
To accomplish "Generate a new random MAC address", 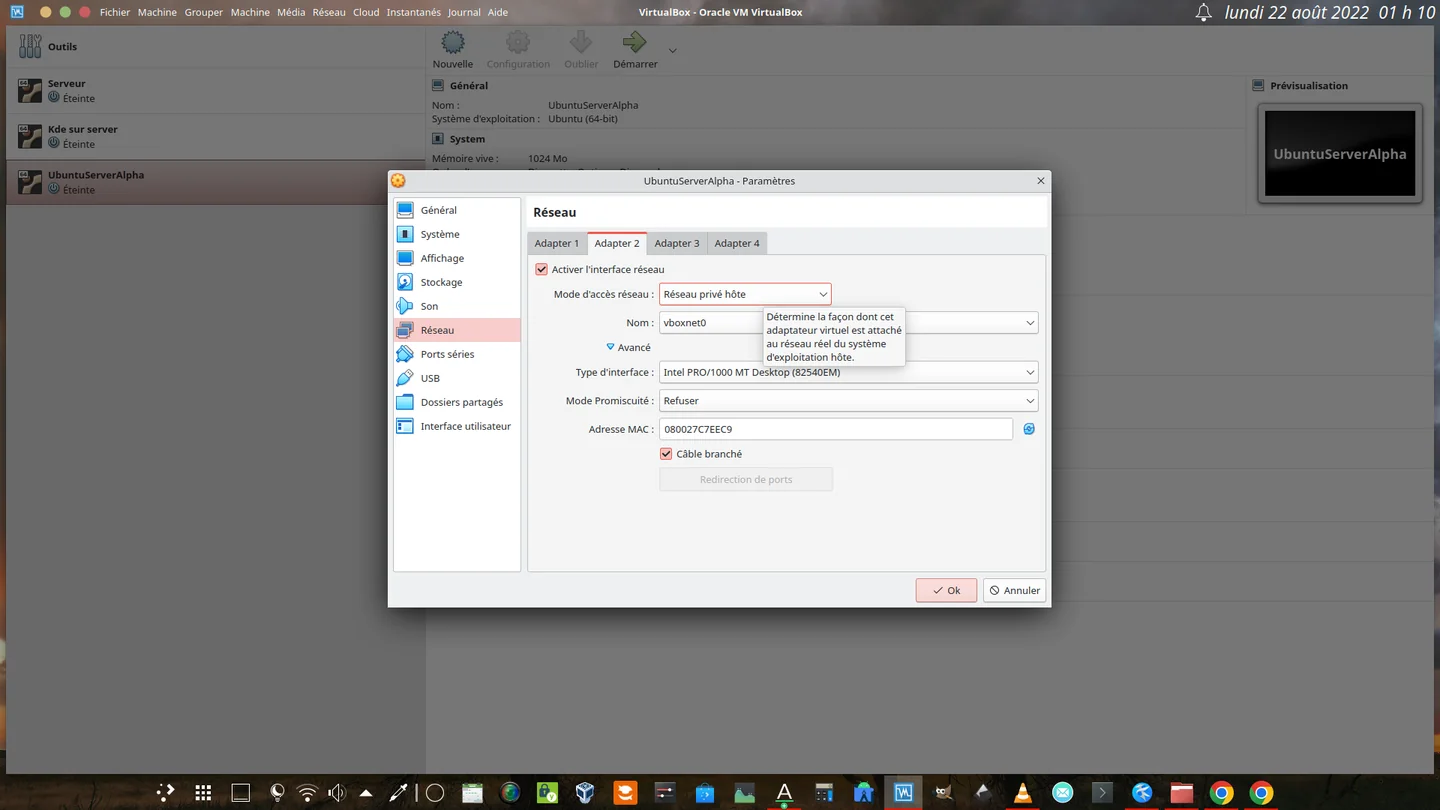I will (1029, 429).
